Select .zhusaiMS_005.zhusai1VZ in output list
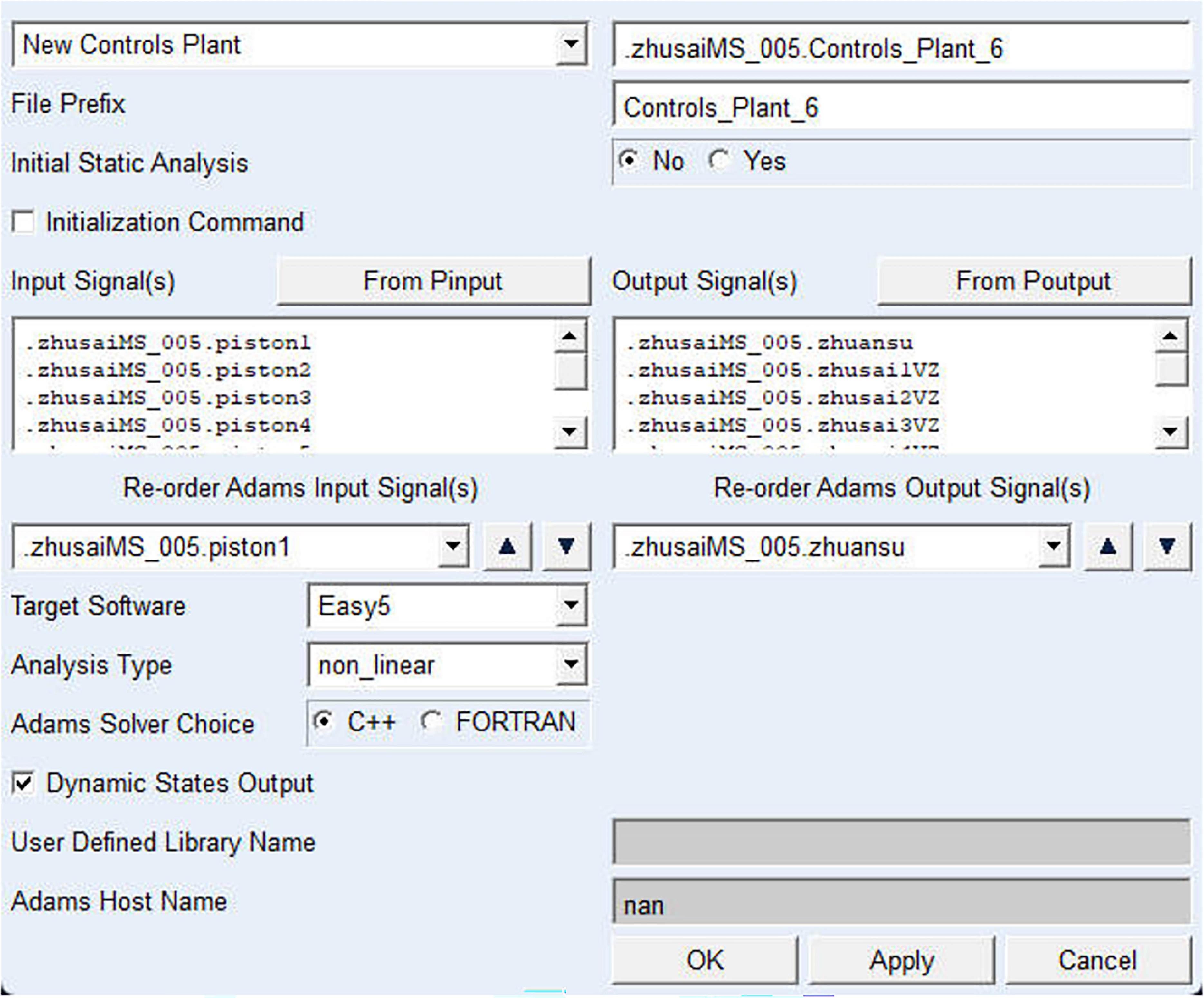The image size is (1204, 998). (782, 370)
